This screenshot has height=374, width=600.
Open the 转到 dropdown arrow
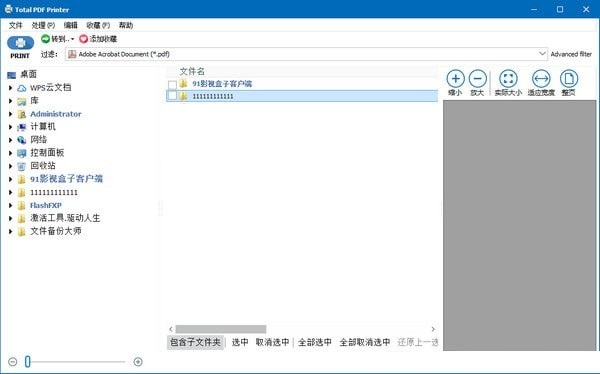(72, 39)
